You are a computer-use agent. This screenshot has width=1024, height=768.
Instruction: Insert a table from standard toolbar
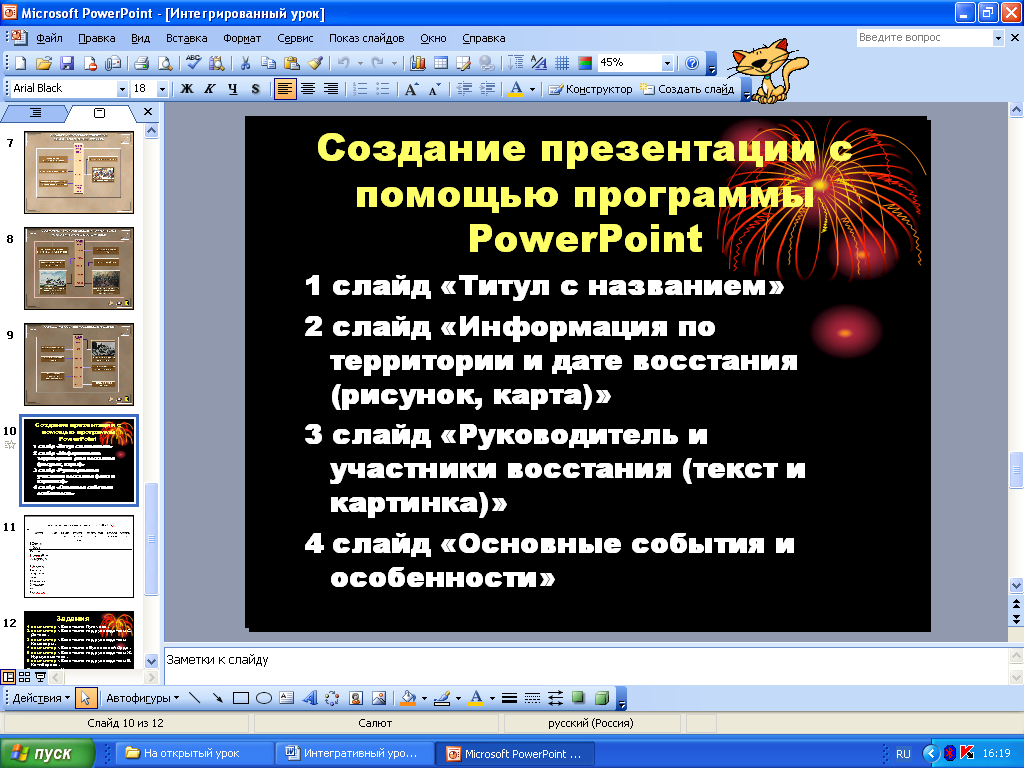441,63
